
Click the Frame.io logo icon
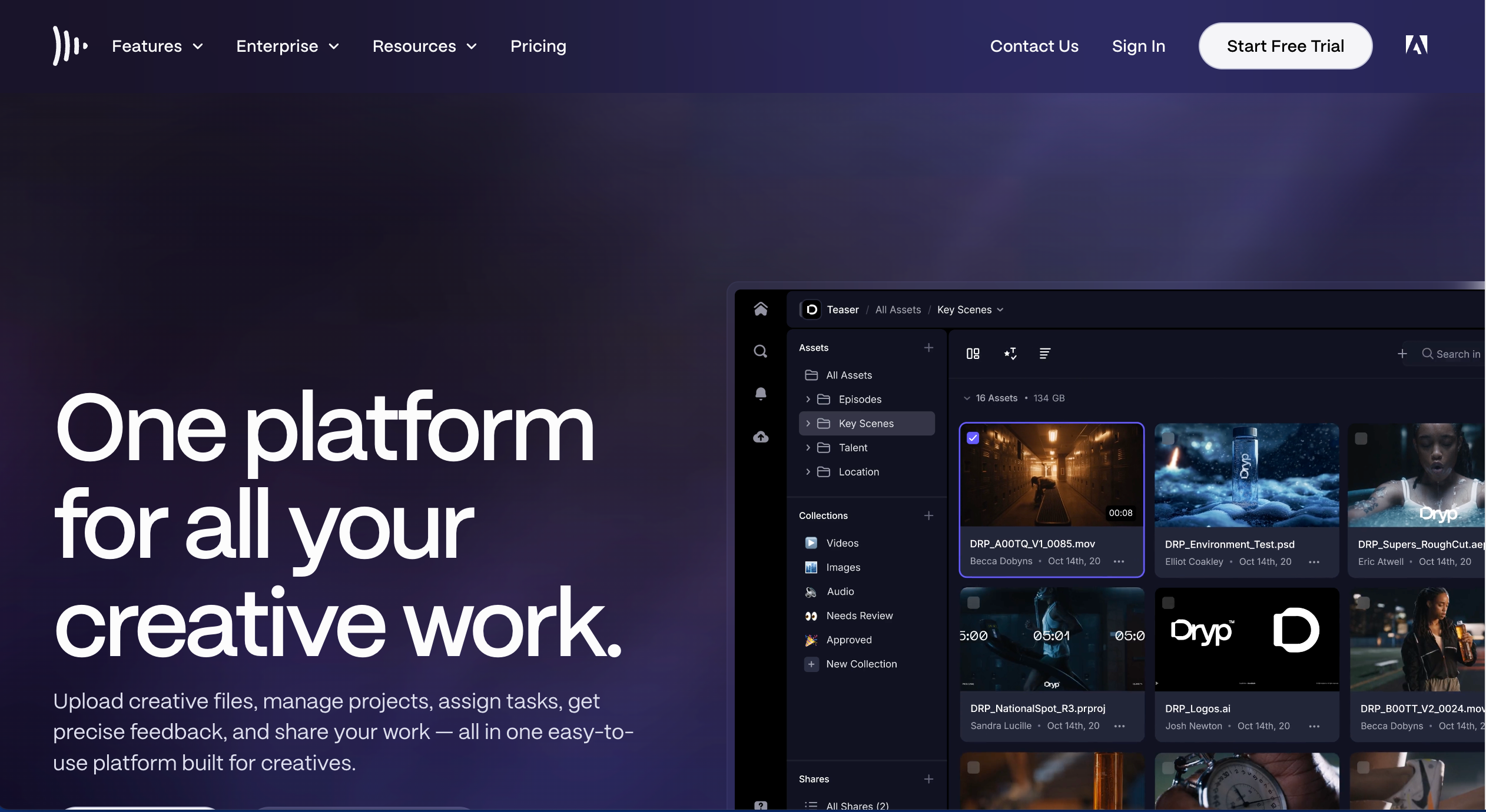coord(69,46)
